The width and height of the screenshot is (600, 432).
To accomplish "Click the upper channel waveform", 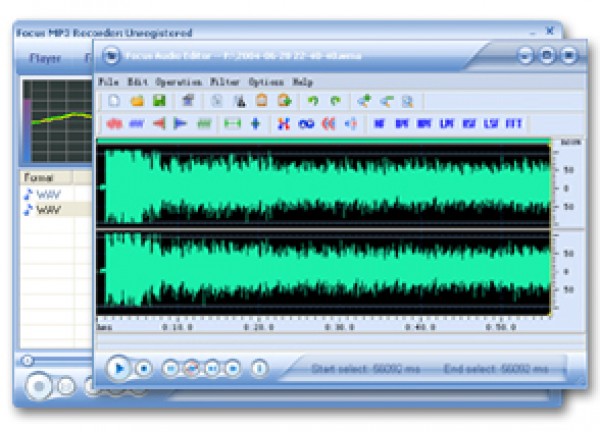I will [x=324, y=186].
